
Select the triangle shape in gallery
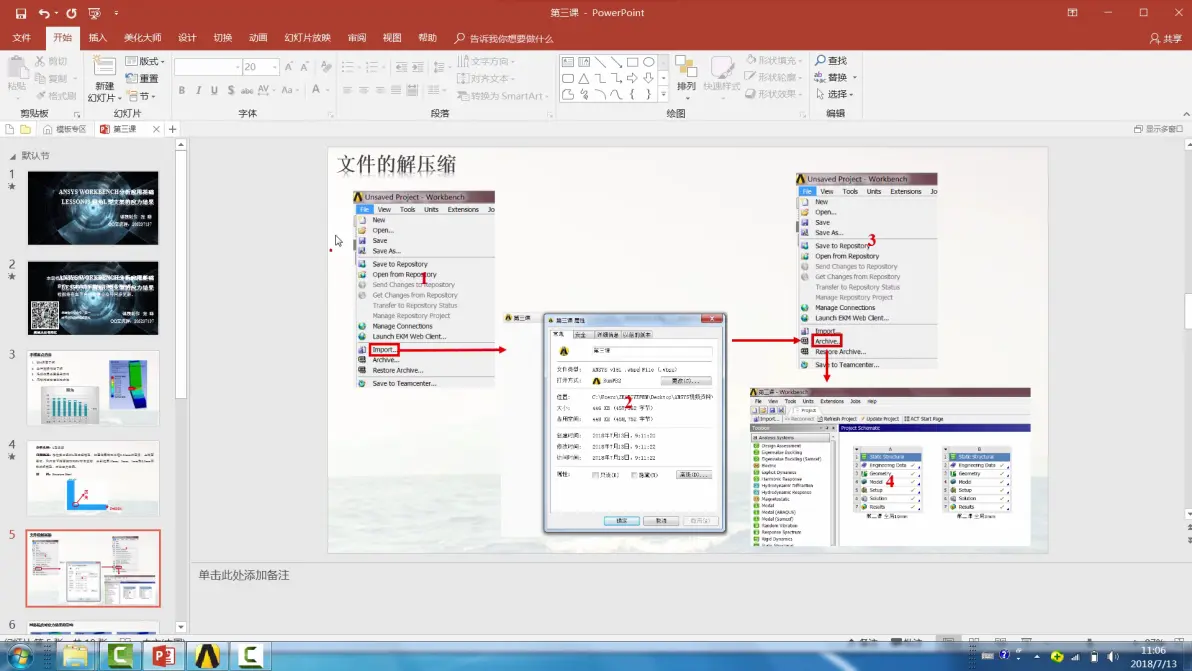[x=584, y=78]
